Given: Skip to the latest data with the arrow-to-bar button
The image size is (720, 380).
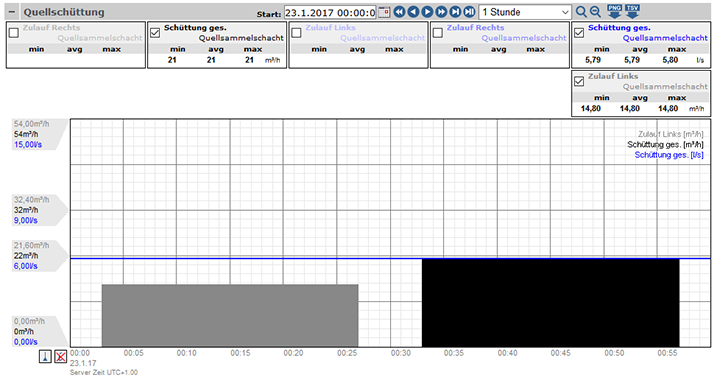Looking at the screenshot, I should 455,12.
